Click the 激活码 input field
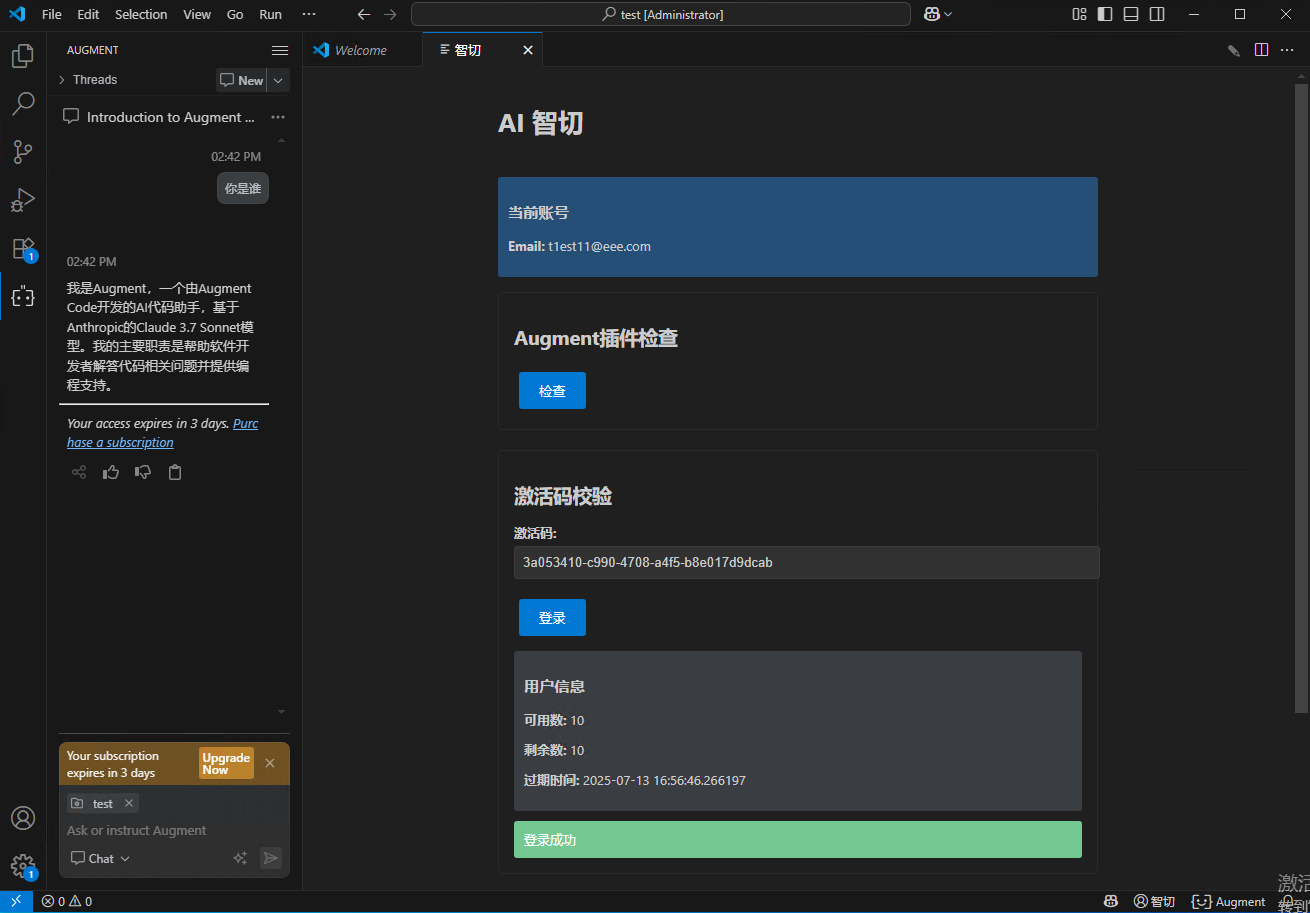The height and width of the screenshot is (913, 1310). tap(806, 562)
